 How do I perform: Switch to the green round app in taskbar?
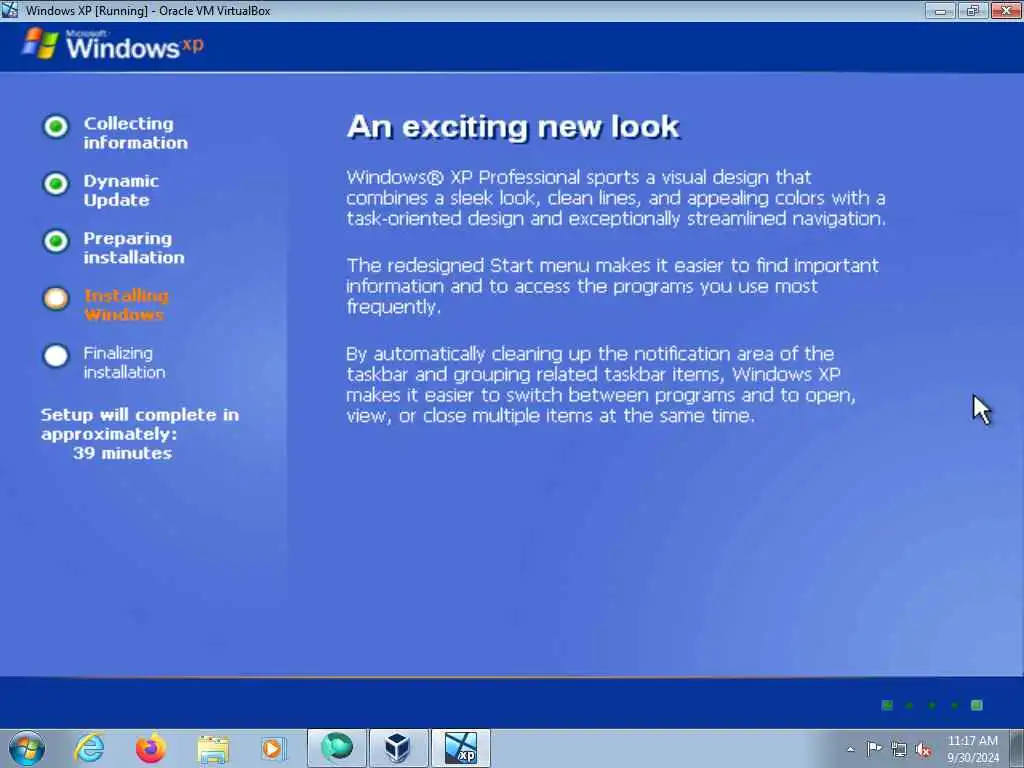tap(337, 748)
